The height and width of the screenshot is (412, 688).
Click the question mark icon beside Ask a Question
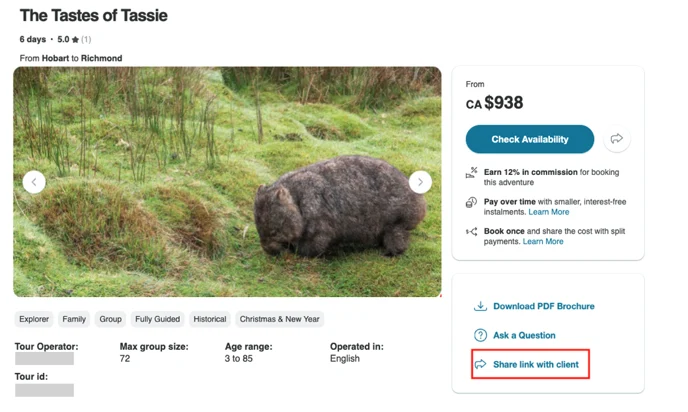click(480, 335)
